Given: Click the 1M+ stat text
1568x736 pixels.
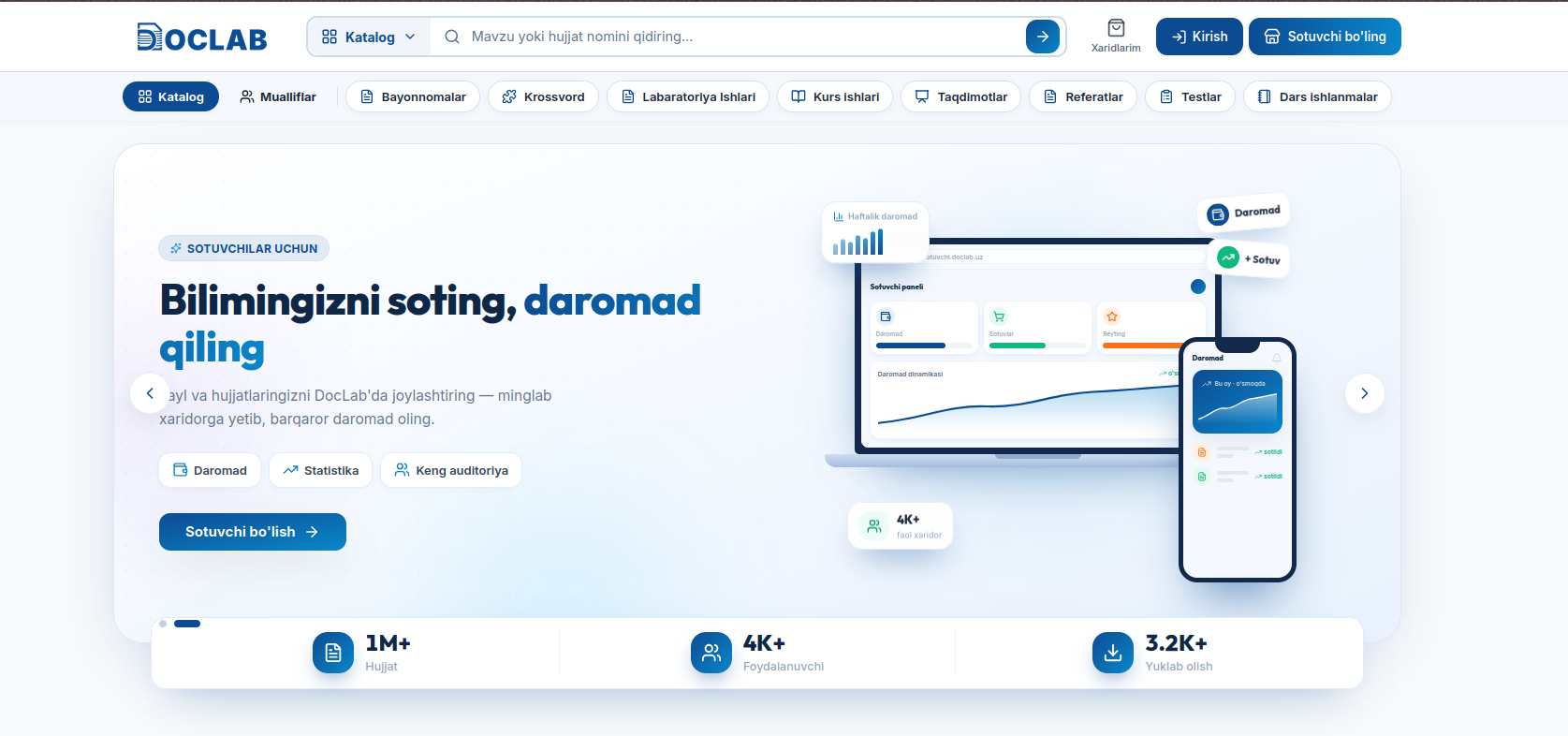Looking at the screenshot, I should [x=388, y=643].
